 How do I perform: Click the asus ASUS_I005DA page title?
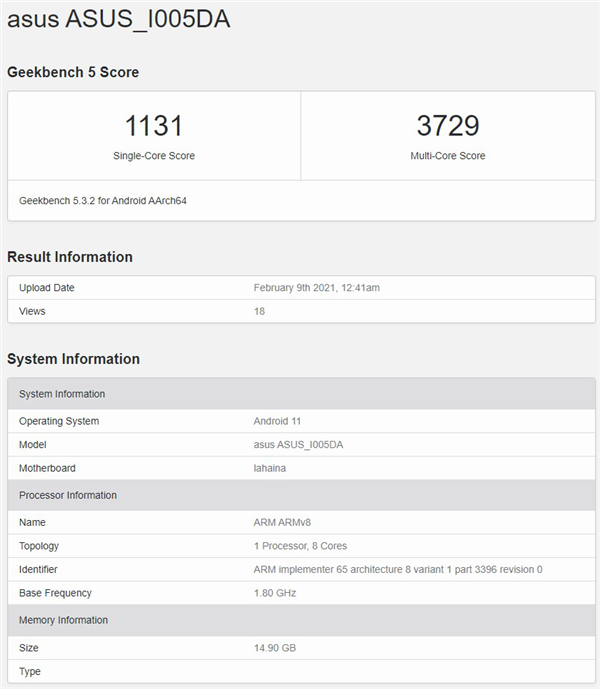(x=118, y=20)
